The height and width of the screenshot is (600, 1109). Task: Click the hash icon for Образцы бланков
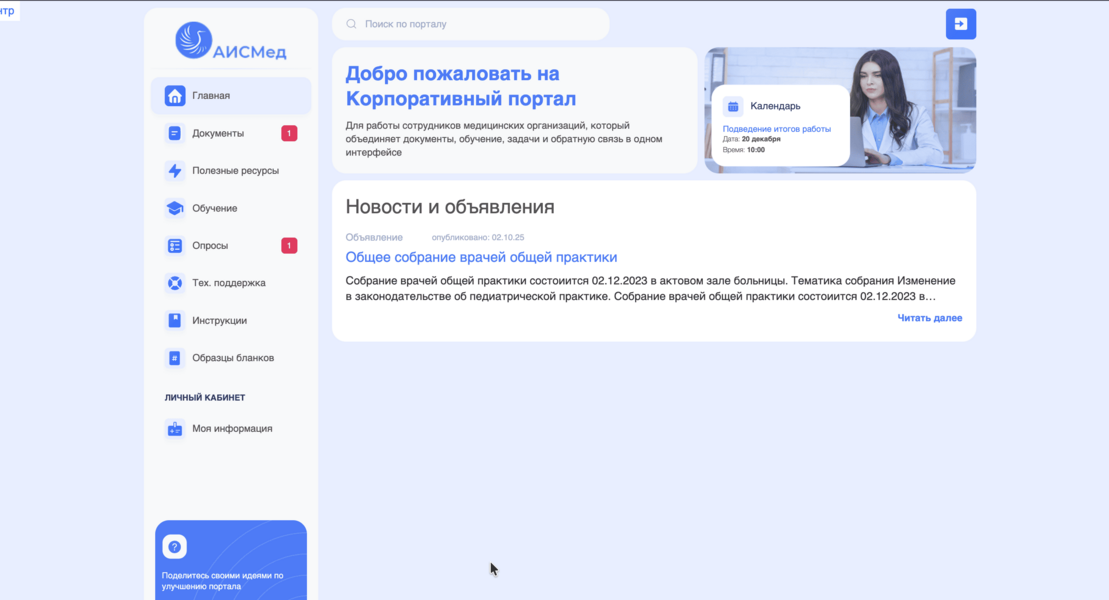click(175, 358)
